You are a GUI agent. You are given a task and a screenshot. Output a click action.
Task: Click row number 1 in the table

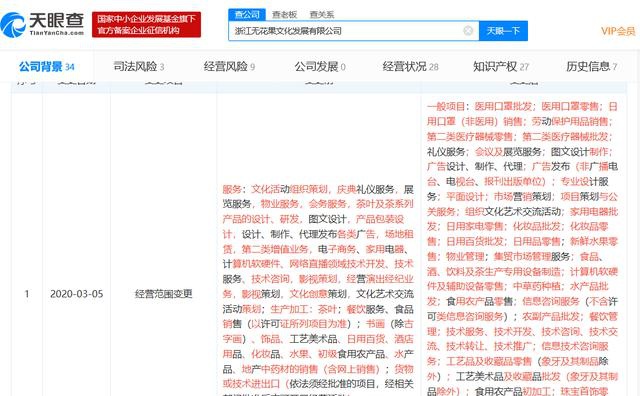point(27,294)
